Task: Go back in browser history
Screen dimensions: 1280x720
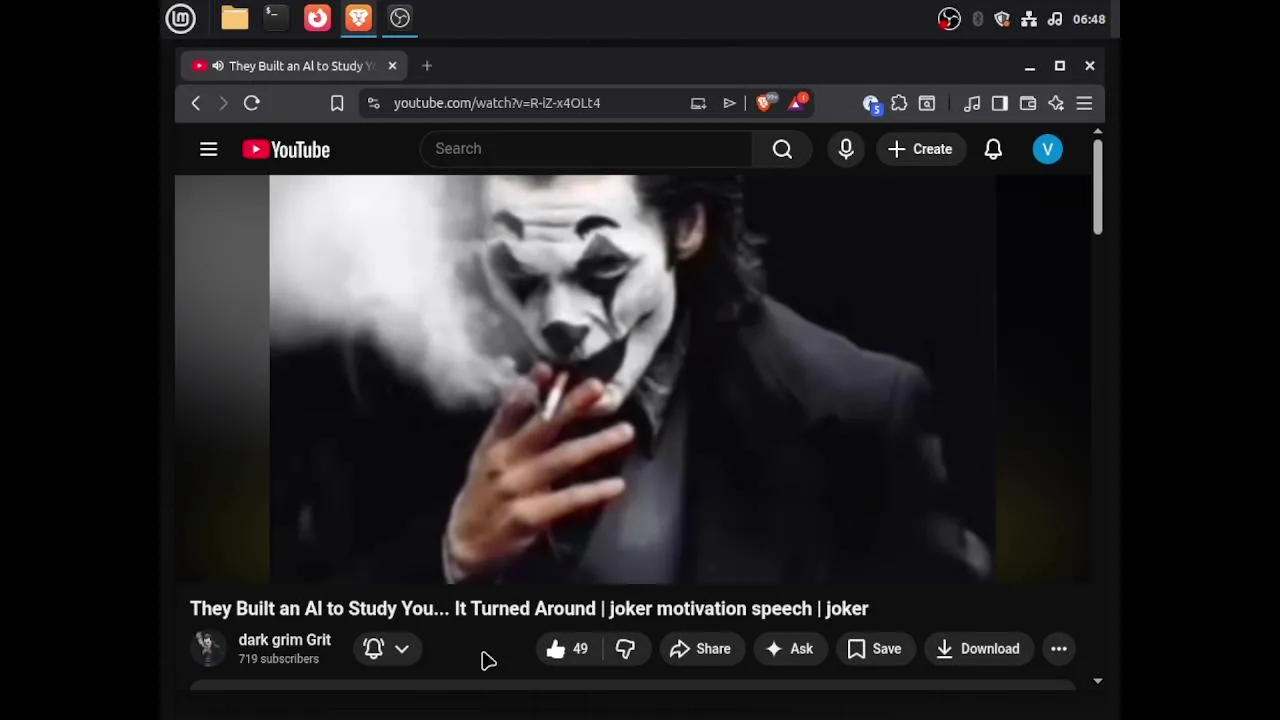Action: (196, 103)
